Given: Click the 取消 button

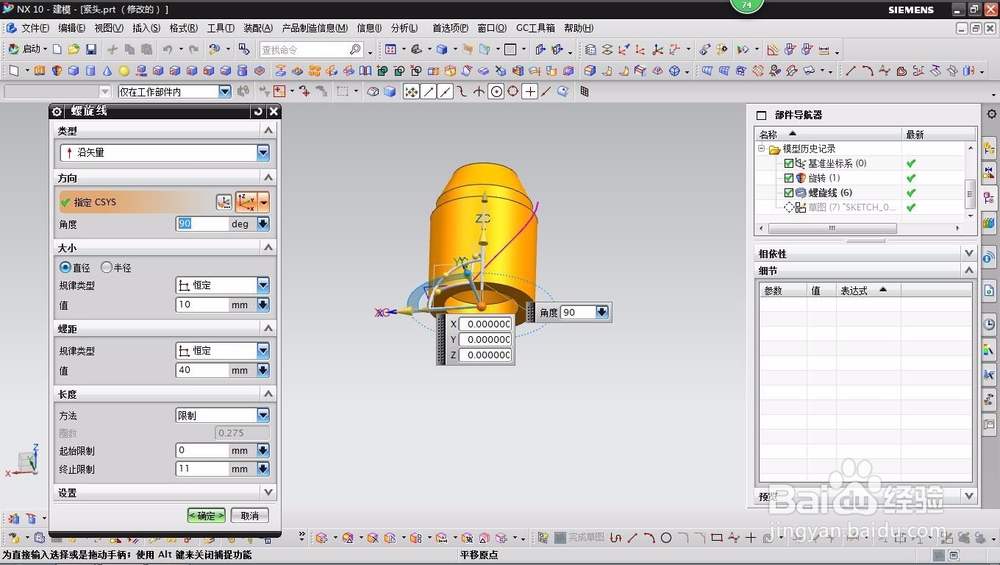Looking at the screenshot, I should pyautogui.click(x=249, y=515).
